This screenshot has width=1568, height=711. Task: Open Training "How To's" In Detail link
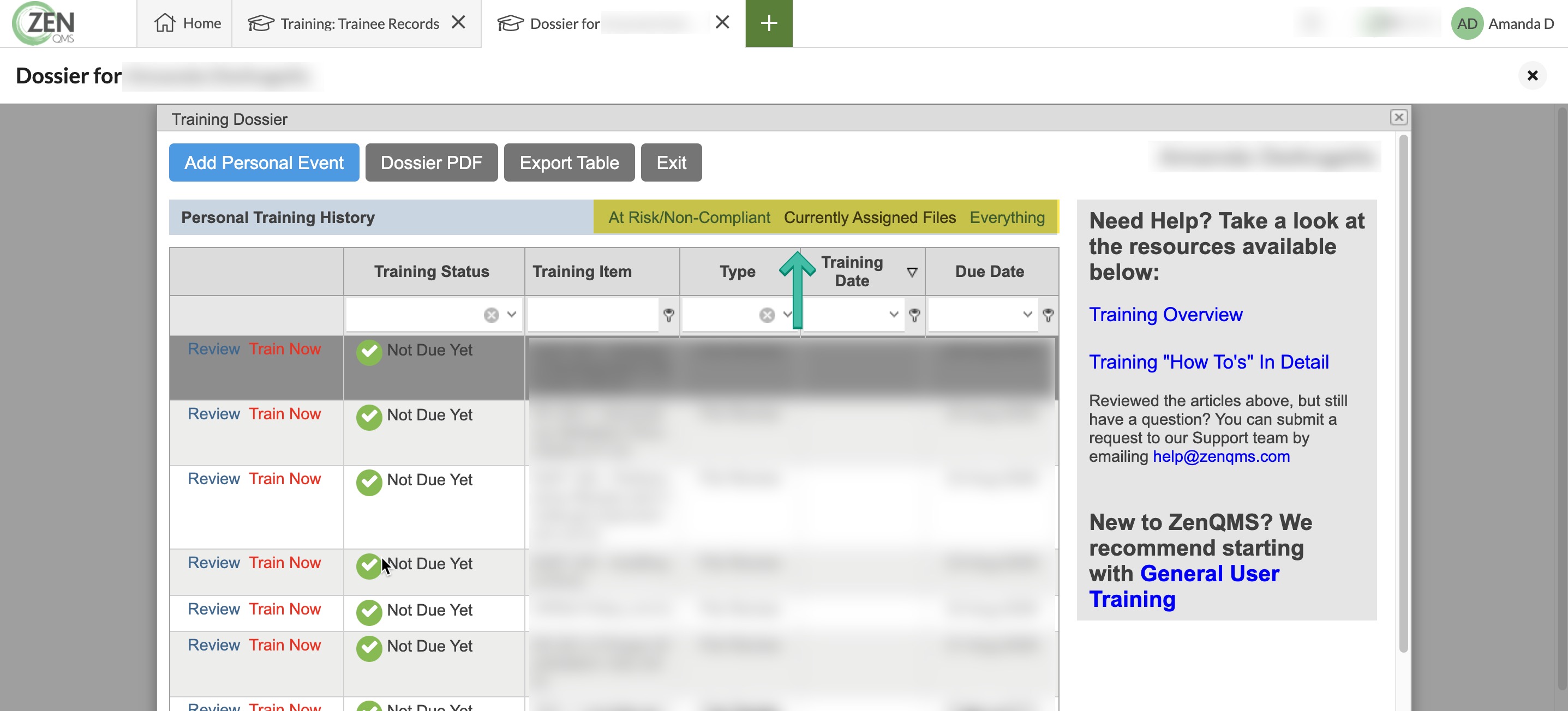click(1208, 362)
